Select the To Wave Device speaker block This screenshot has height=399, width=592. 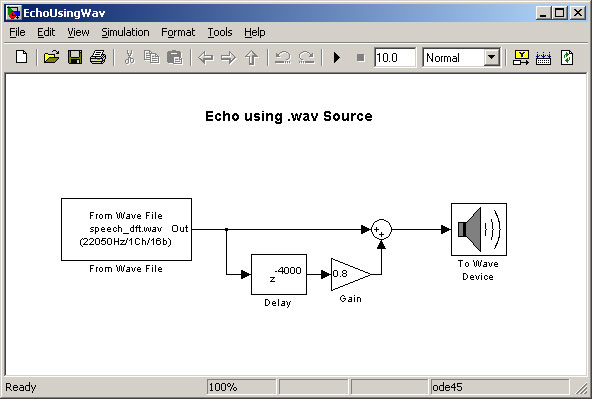pyautogui.click(x=479, y=229)
